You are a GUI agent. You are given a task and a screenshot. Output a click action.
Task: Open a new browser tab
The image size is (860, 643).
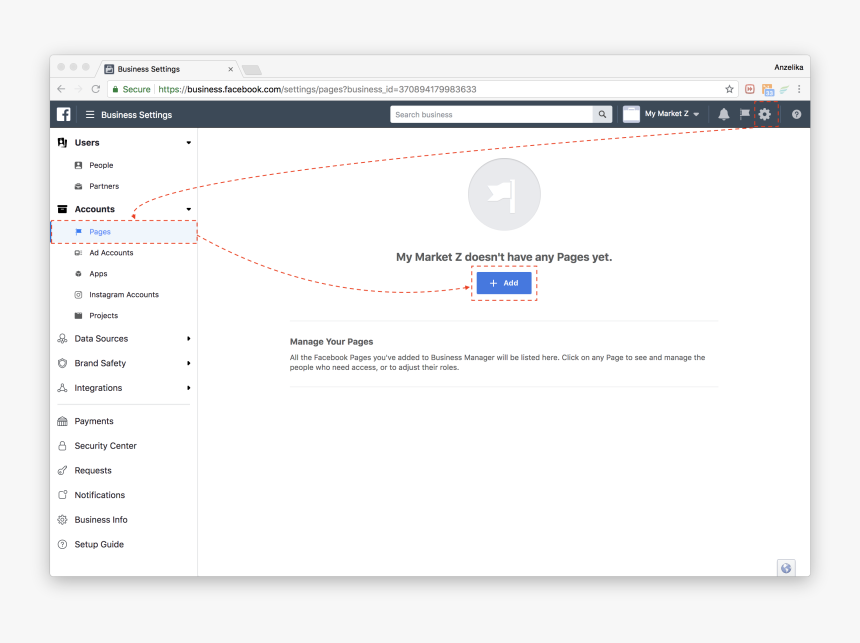[x=252, y=70]
